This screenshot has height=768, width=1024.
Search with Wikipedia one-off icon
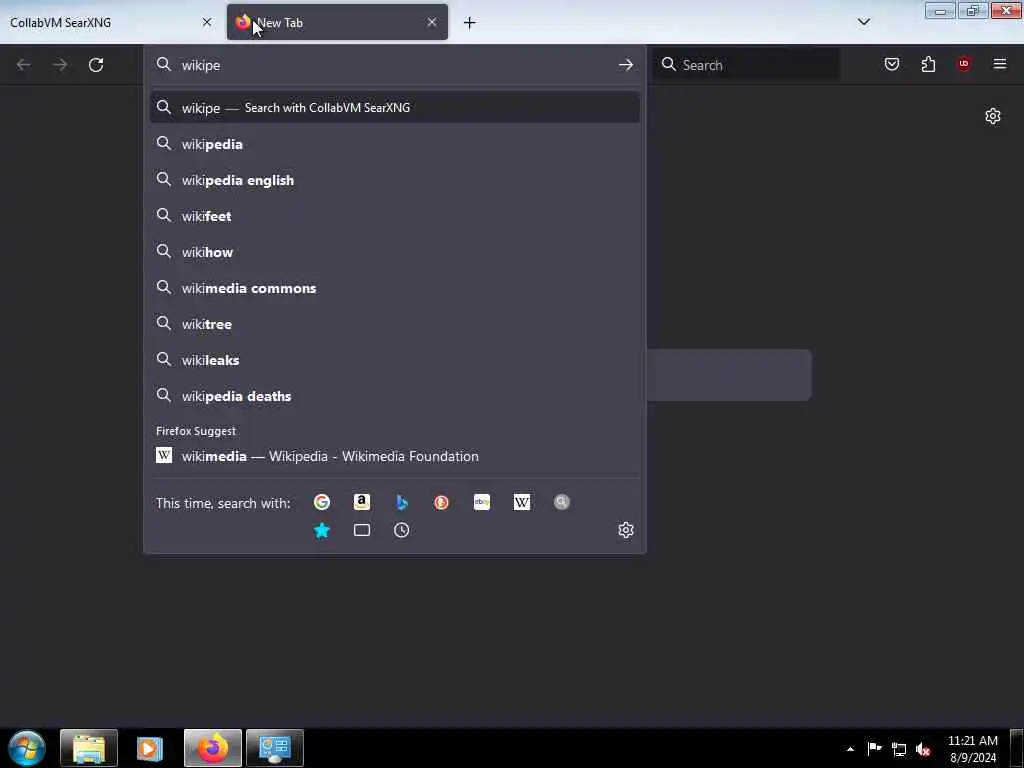[x=522, y=502]
